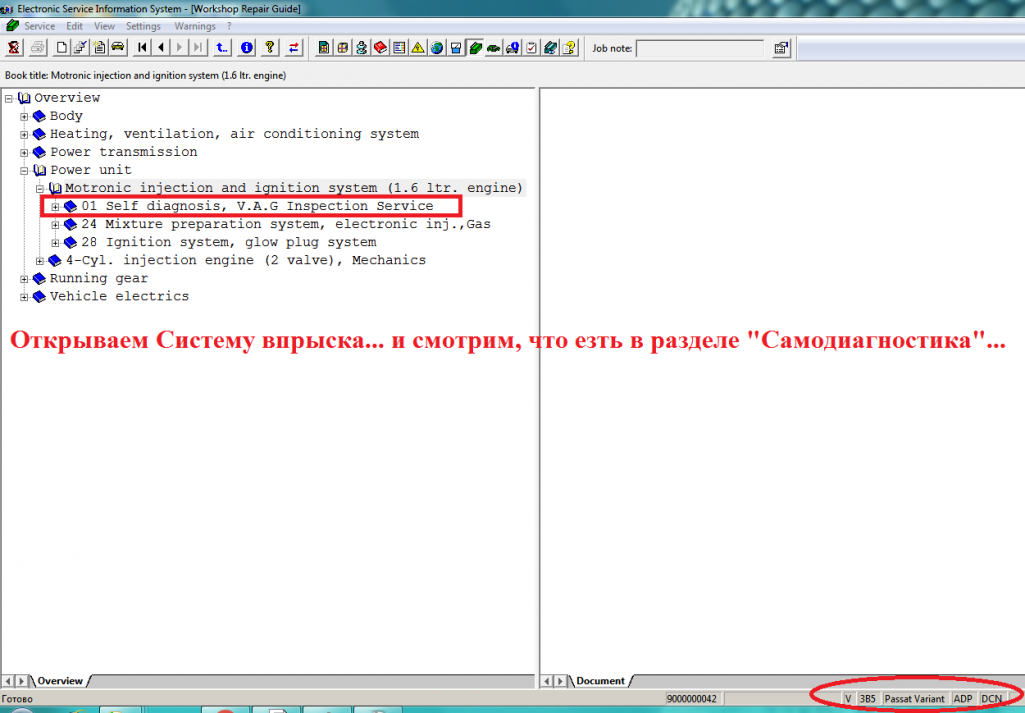Go to first page using toolbar arrow
This screenshot has height=713, width=1025.
(142, 47)
